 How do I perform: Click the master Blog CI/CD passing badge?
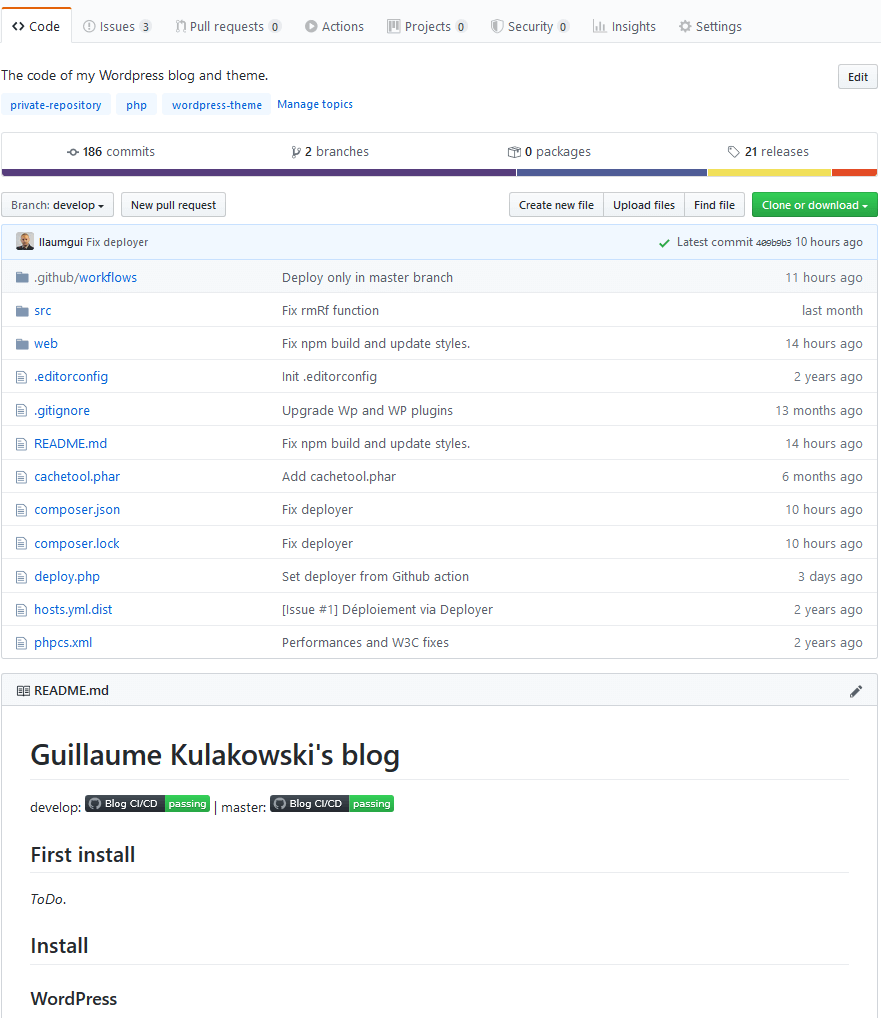[332, 804]
